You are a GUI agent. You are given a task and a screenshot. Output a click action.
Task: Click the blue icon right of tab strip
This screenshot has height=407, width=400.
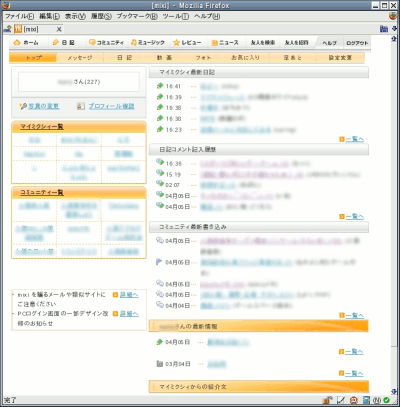384,29
